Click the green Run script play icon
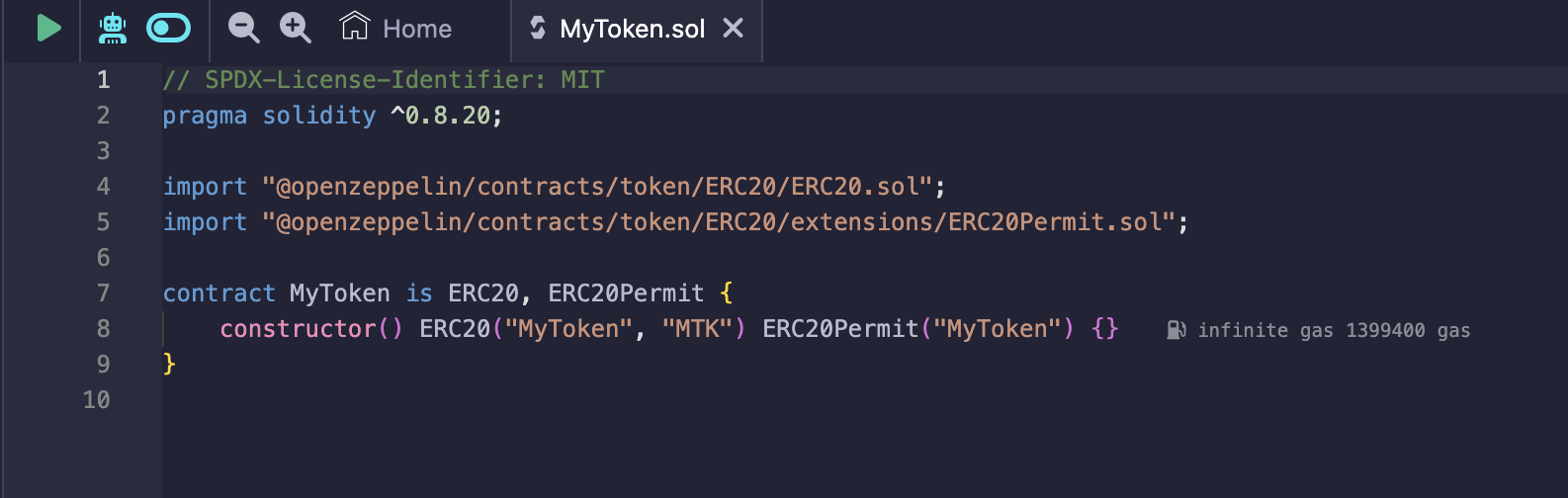This screenshot has width=1568, height=498. (x=48, y=28)
